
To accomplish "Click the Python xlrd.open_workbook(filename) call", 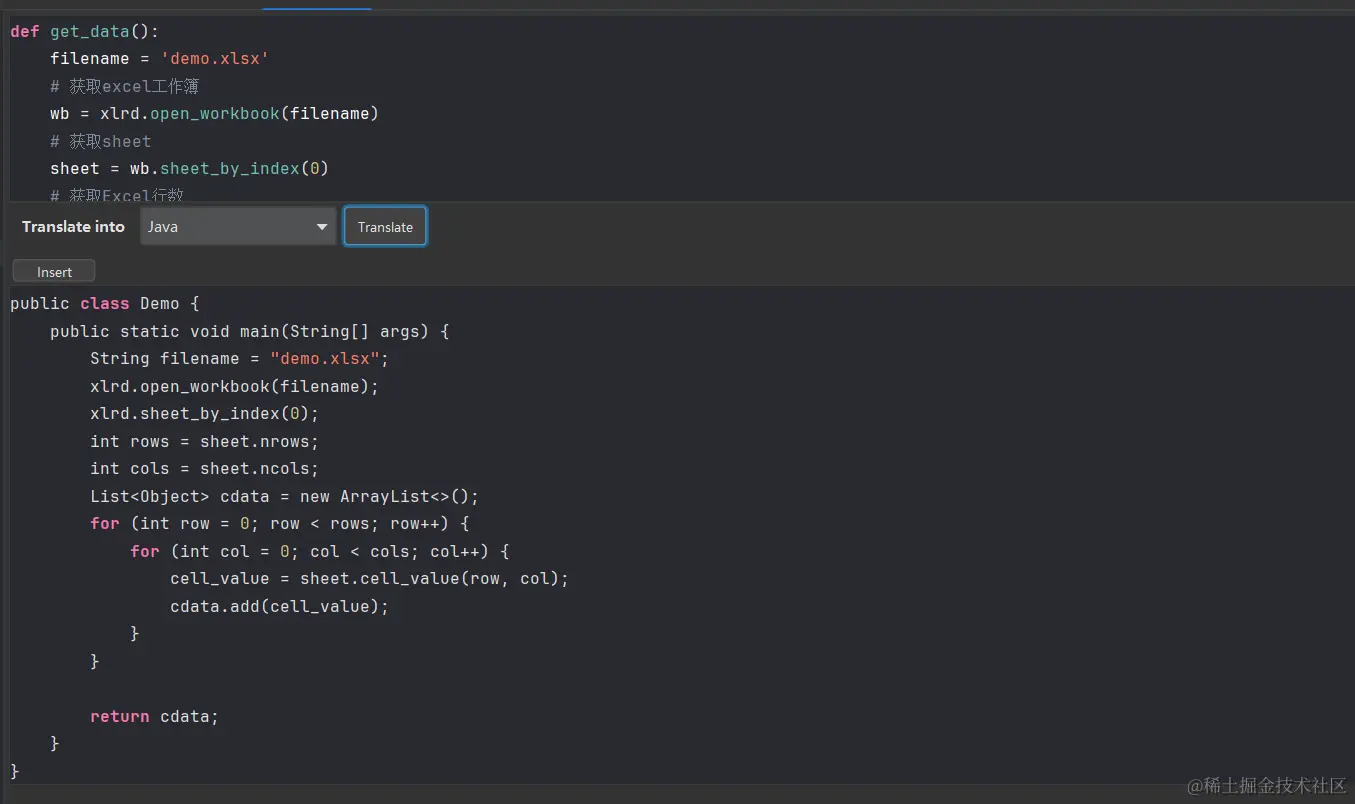I will pyautogui.click(x=239, y=114).
